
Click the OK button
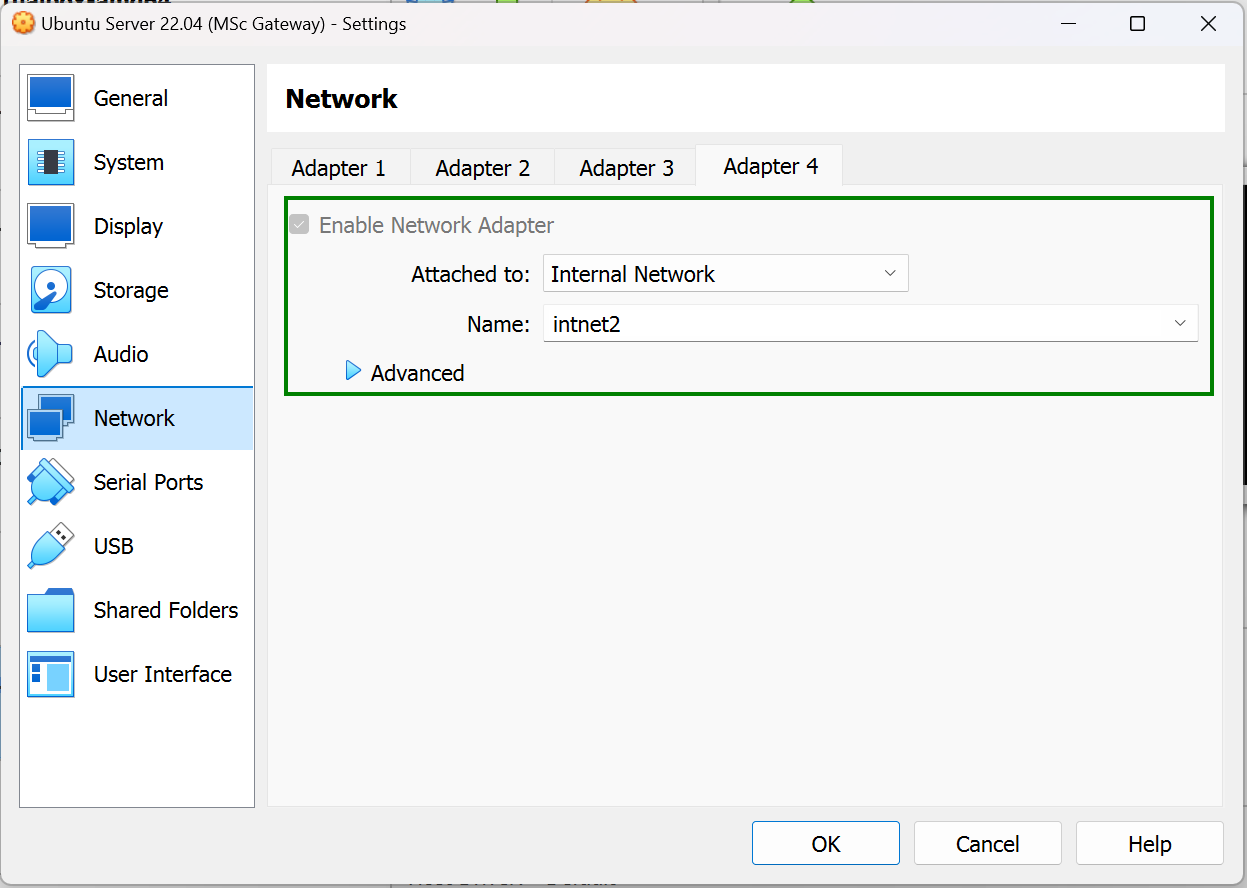(826, 843)
